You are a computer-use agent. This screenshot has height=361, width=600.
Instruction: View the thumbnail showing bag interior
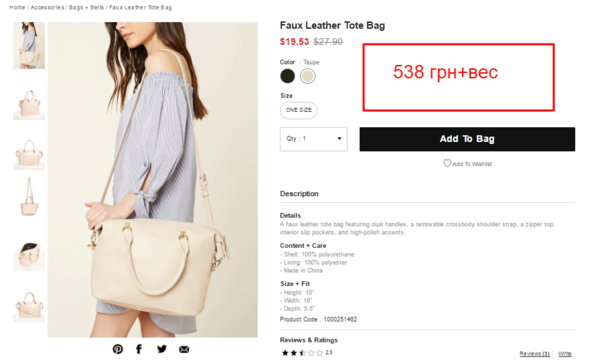[29, 256]
